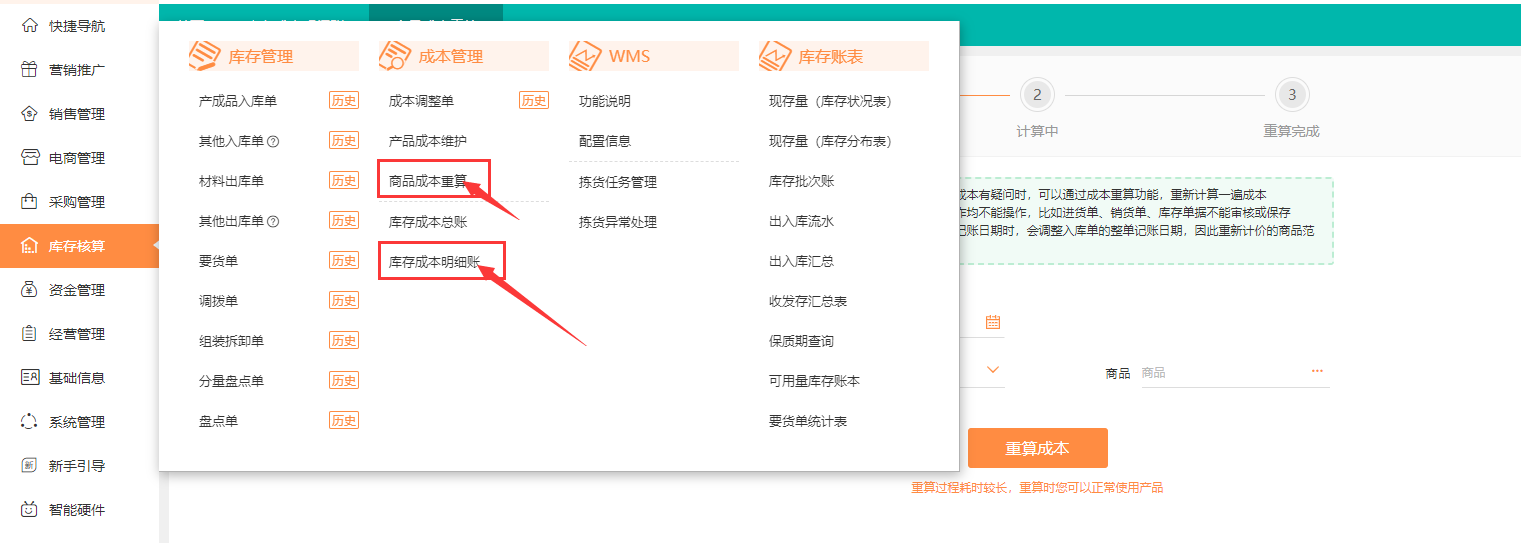1521x543 pixels.
Task: Open 历史 link beside 成本调整单
Action: tap(534, 101)
